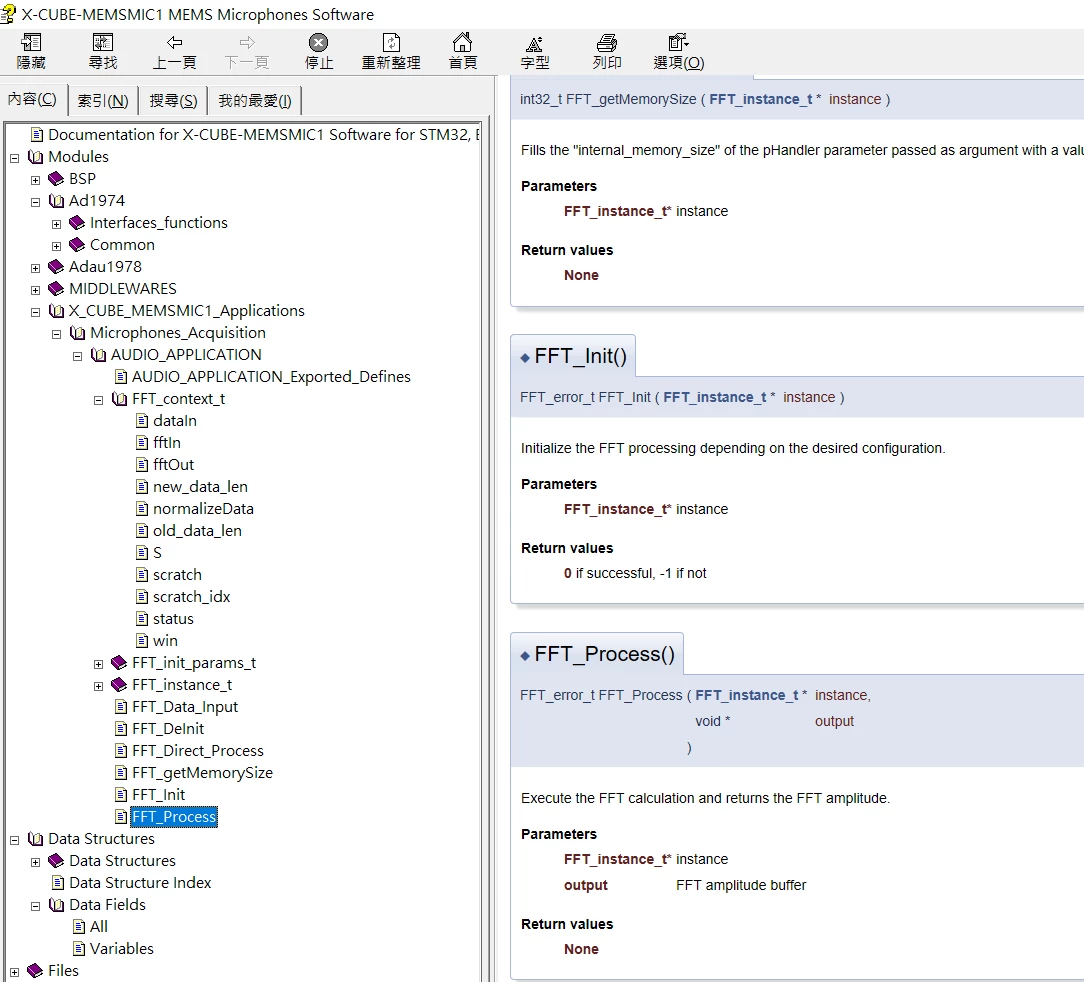Select the FFT_Direct_Process tree item
Image resolution: width=1084 pixels, height=982 pixels.
point(198,751)
